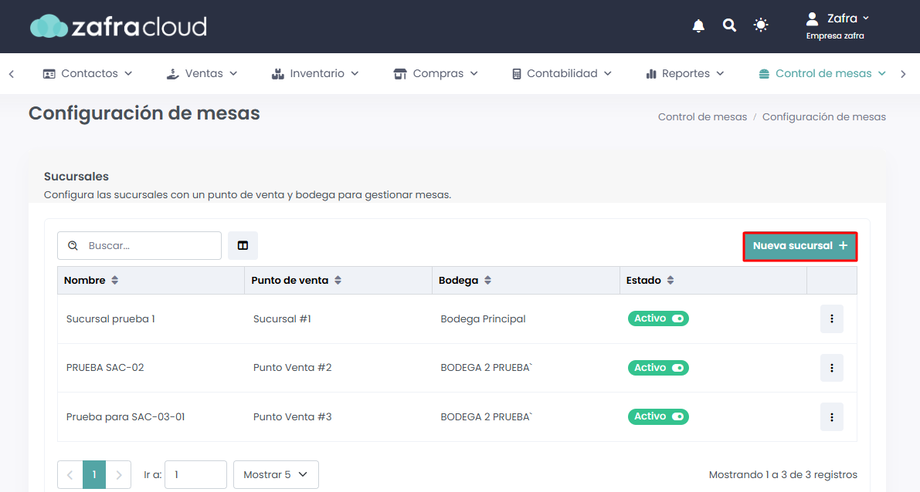Select Sucursal prueba 1 name cell
The image size is (920, 492).
(110, 319)
